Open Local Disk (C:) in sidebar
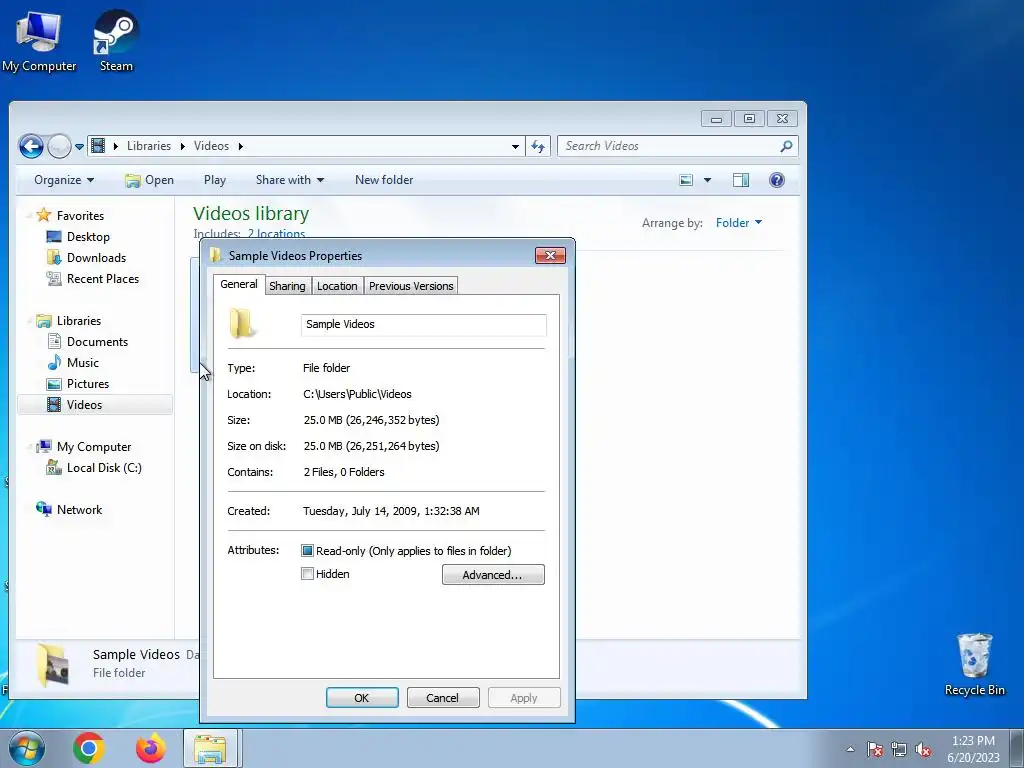Image resolution: width=1024 pixels, height=768 pixels. coord(103,468)
